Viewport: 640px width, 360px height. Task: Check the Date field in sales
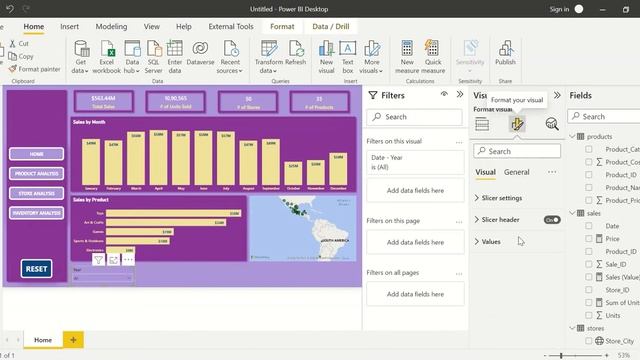coord(589,226)
